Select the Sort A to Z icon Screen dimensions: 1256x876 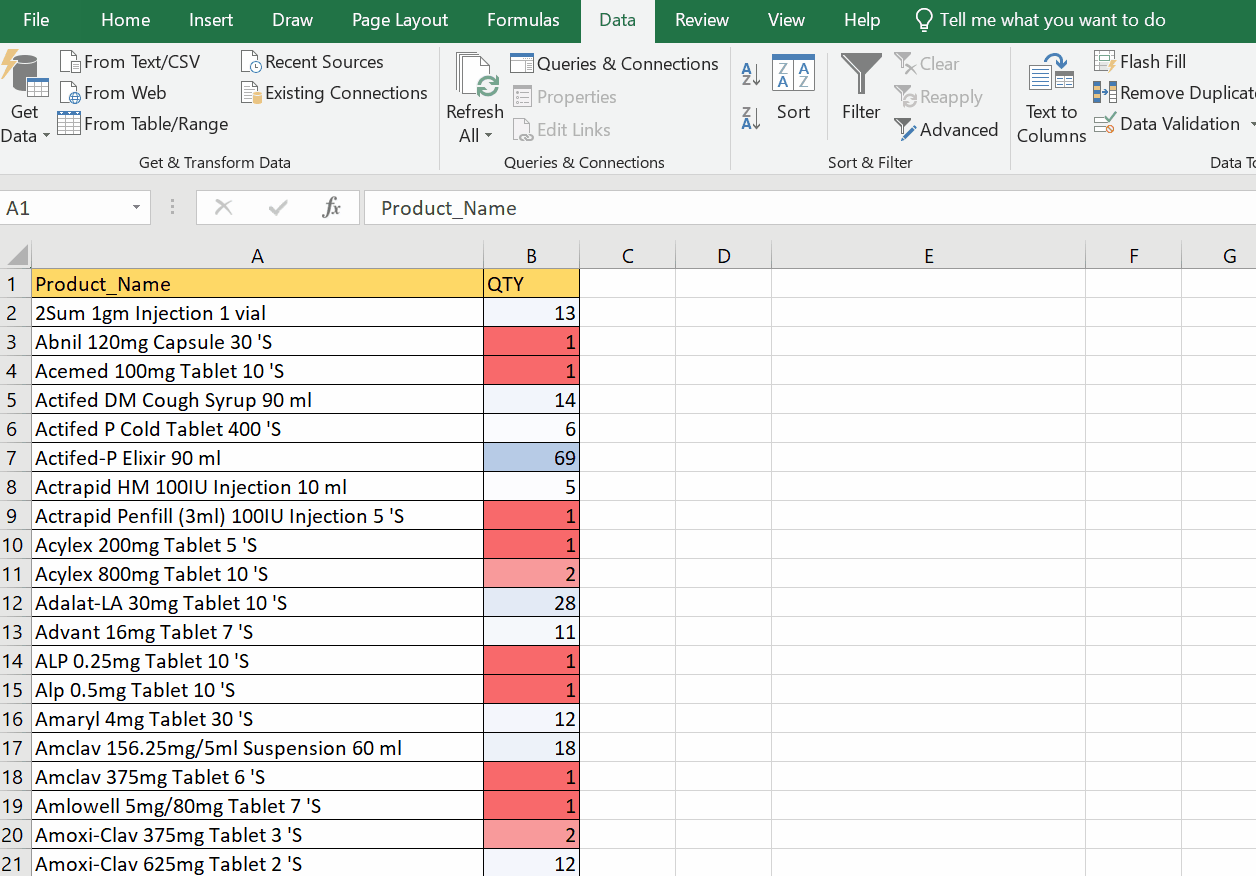coord(751,72)
